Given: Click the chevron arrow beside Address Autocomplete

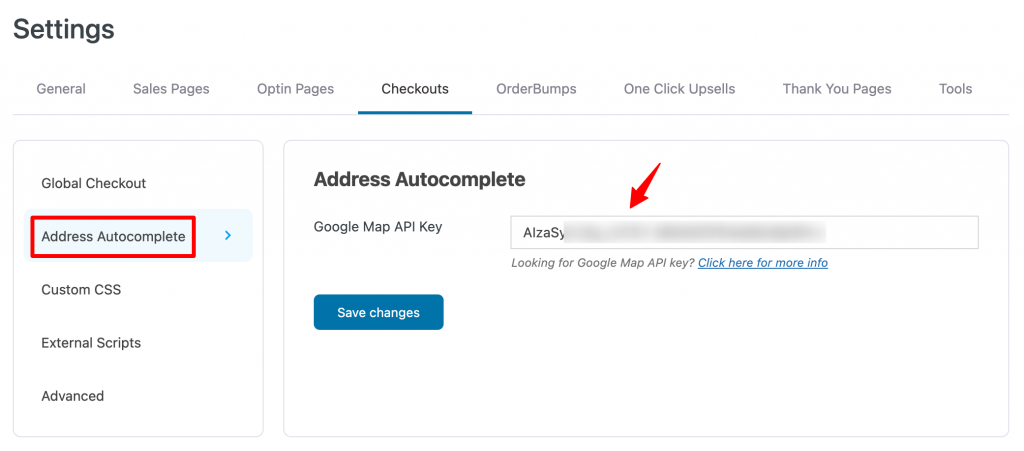Looking at the screenshot, I should click(x=228, y=236).
